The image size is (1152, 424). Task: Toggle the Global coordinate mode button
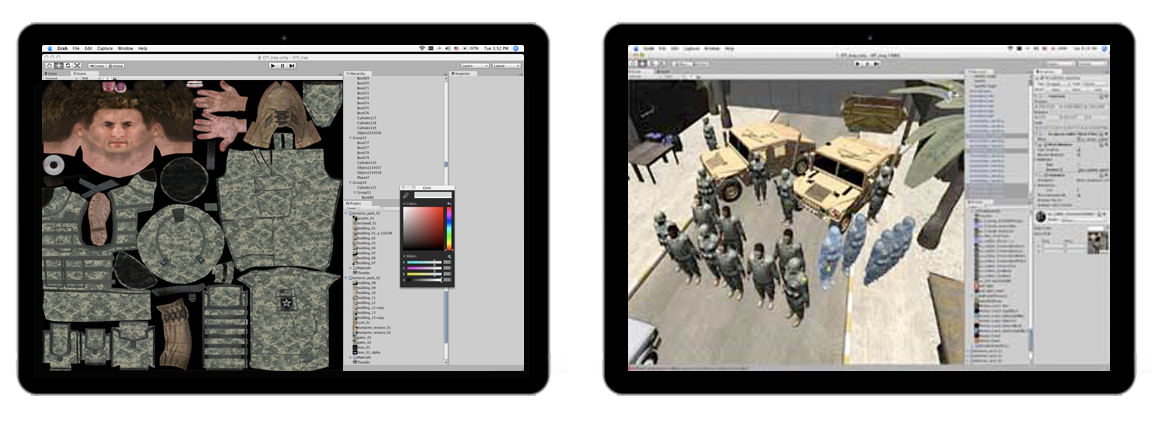coord(116,66)
